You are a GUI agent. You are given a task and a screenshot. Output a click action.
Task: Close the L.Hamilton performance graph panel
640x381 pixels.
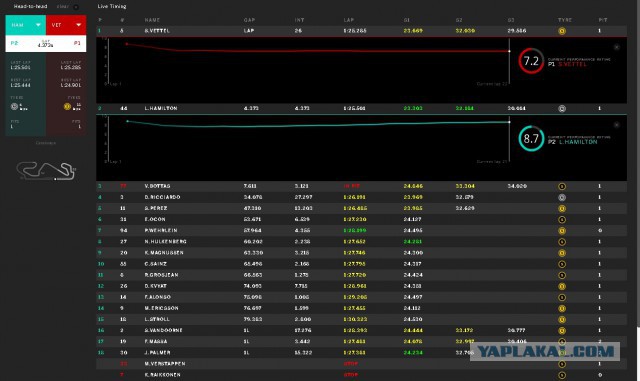pos(617,125)
